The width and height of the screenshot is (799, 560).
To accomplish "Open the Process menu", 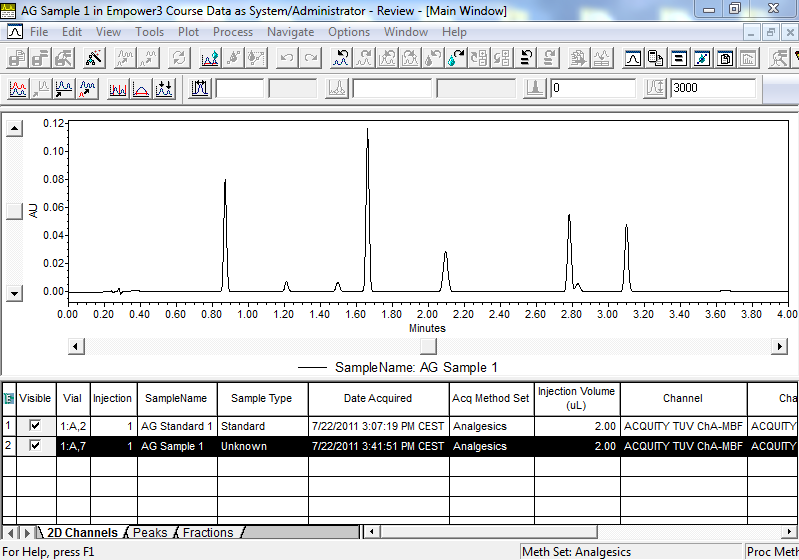I will coord(233,32).
